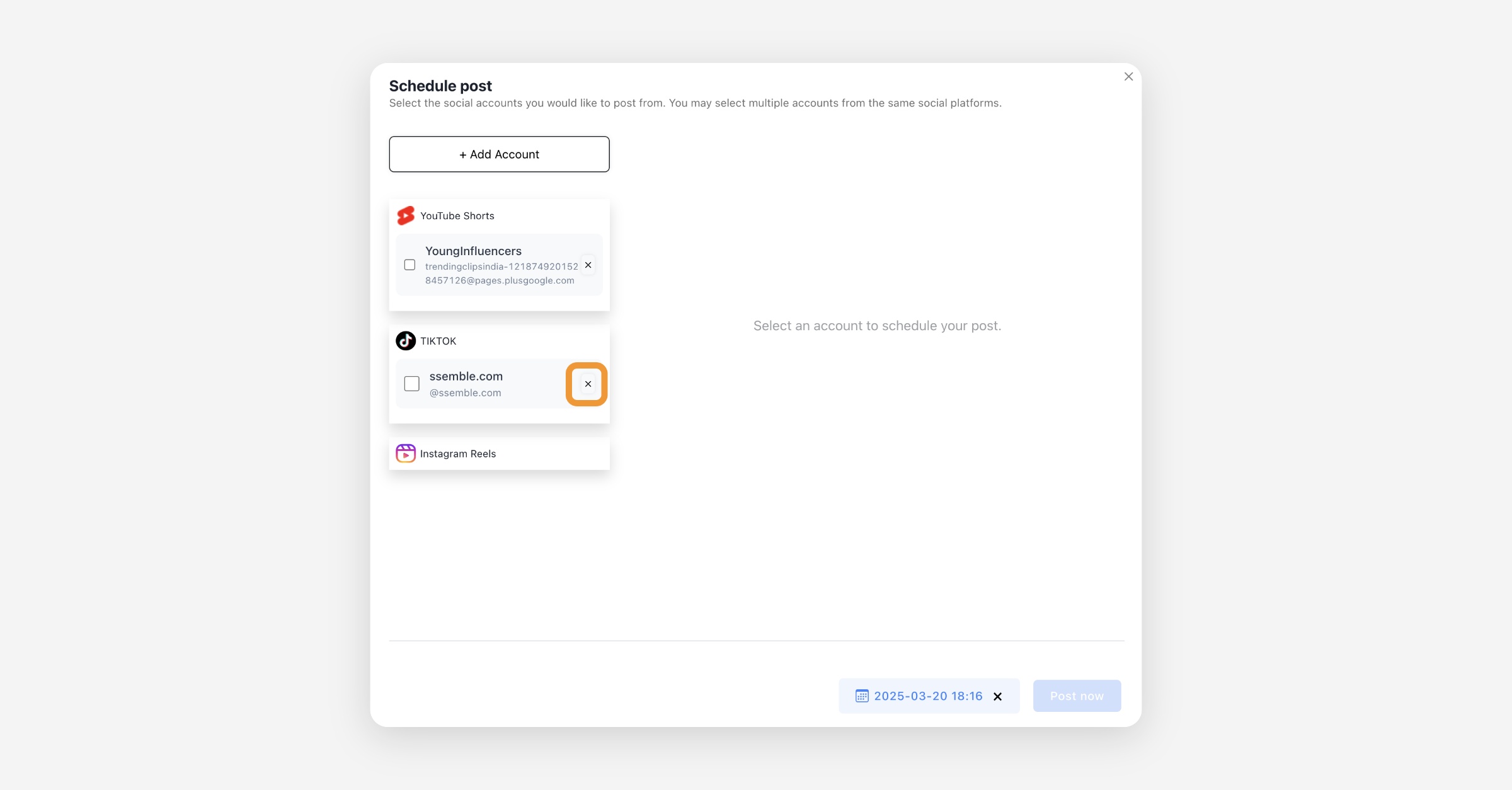
Task: Click the YouTube Shorts logo icon
Action: pyautogui.click(x=406, y=215)
